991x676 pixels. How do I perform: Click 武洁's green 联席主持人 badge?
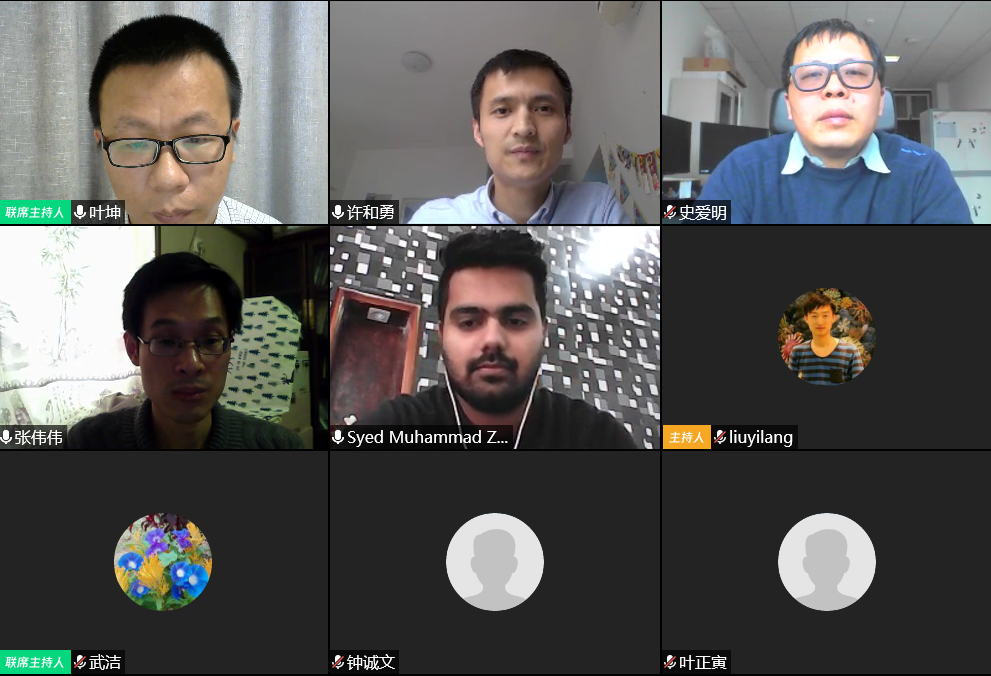[35, 662]
